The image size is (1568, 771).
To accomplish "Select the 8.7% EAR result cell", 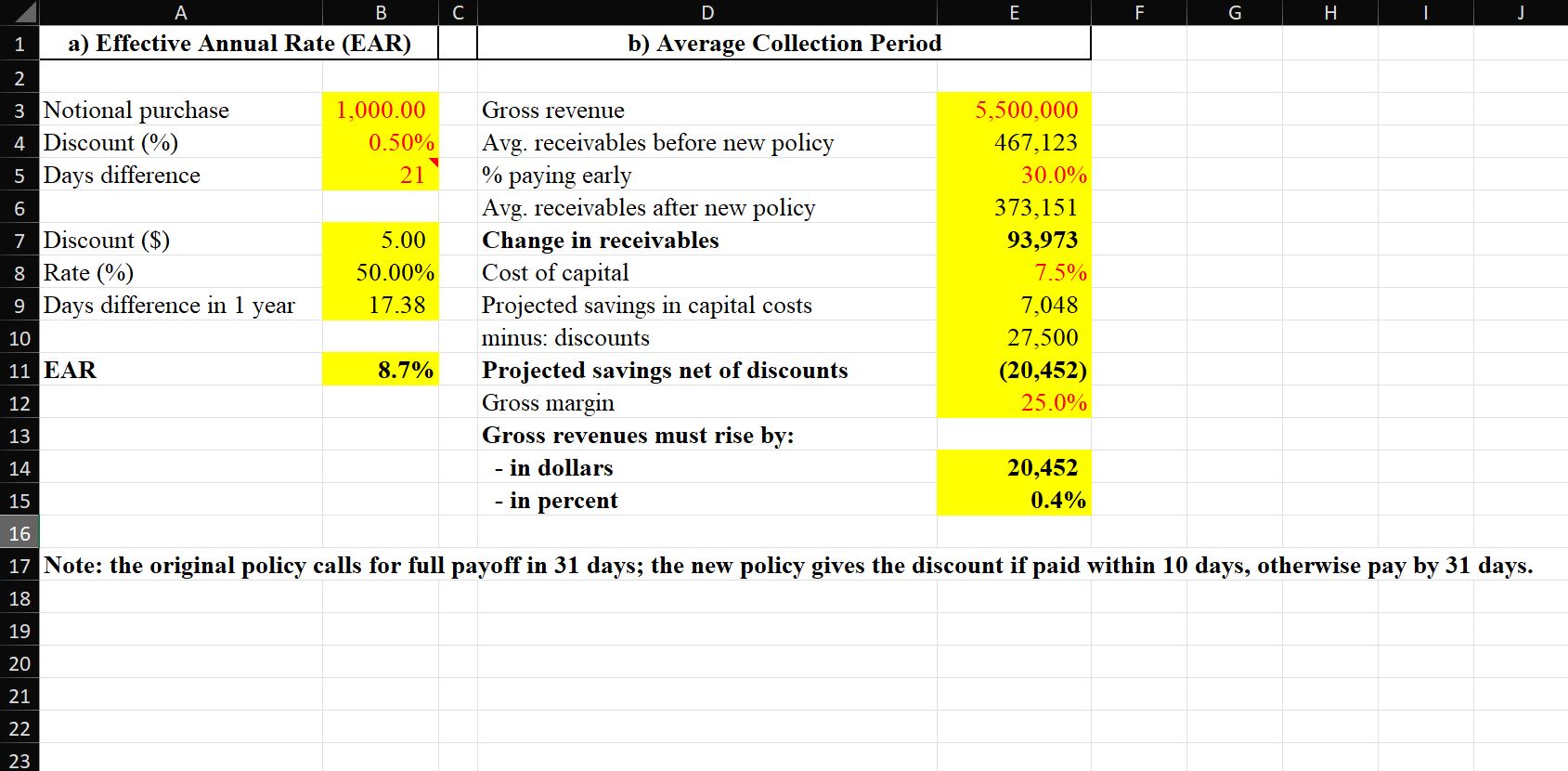I will point(381,370).
